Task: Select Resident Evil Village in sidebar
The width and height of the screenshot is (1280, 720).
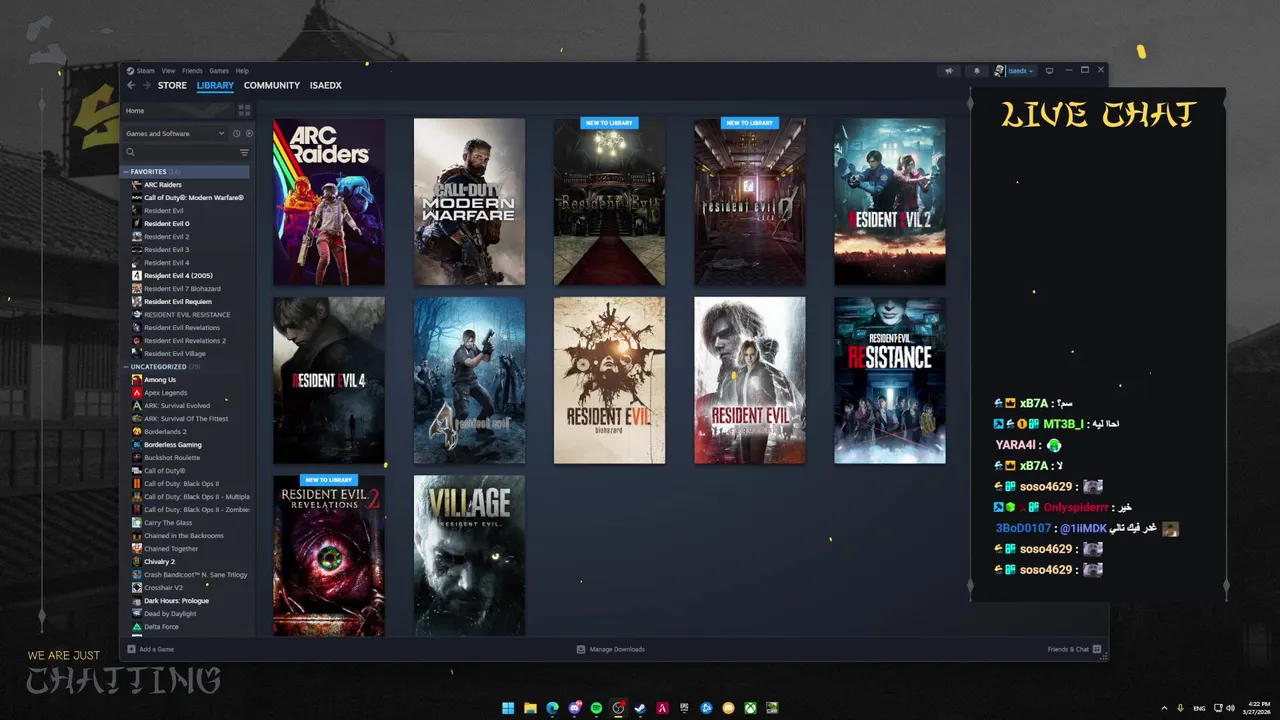Action: 174,354
